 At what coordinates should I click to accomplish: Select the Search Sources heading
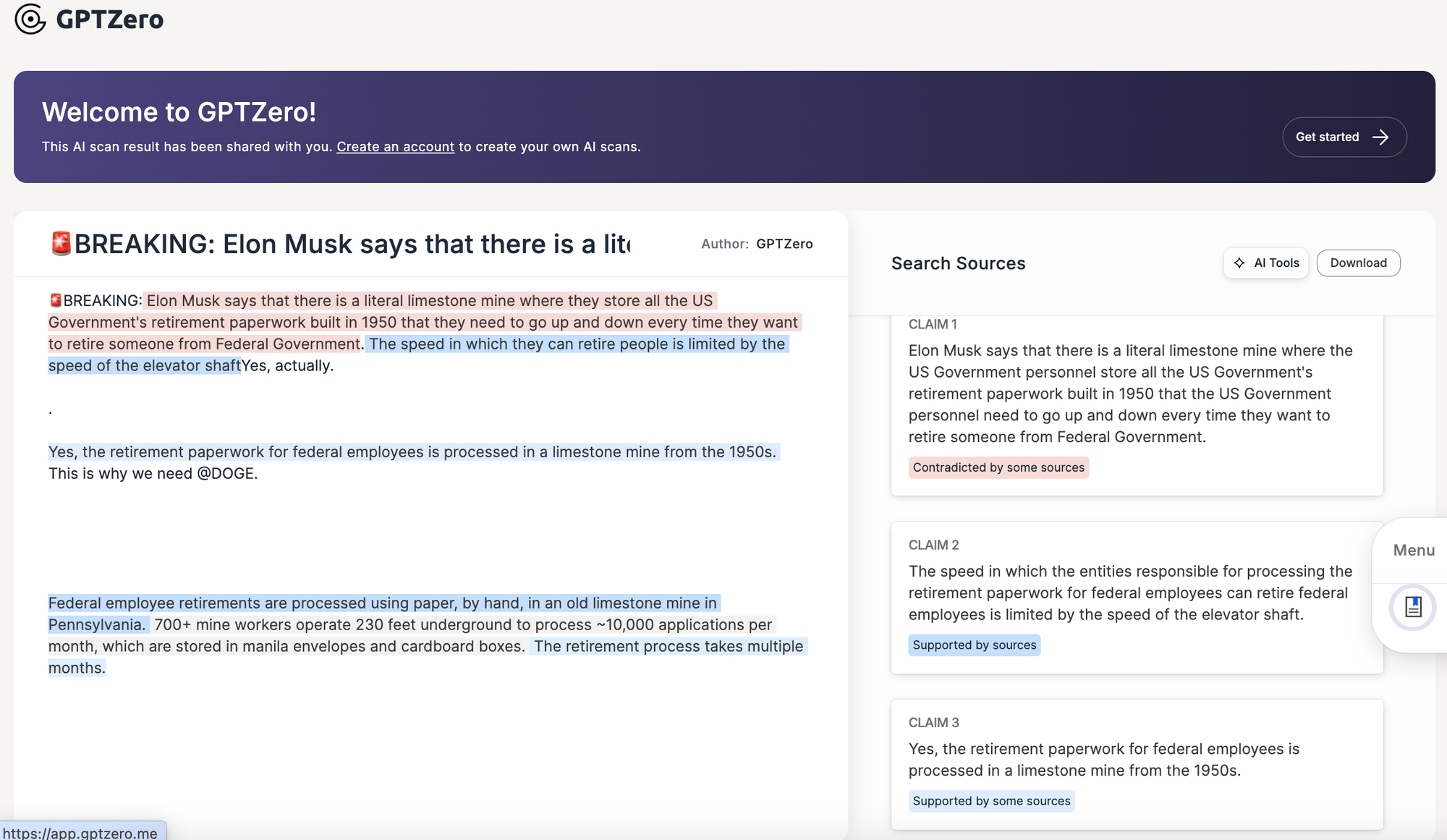958,263
